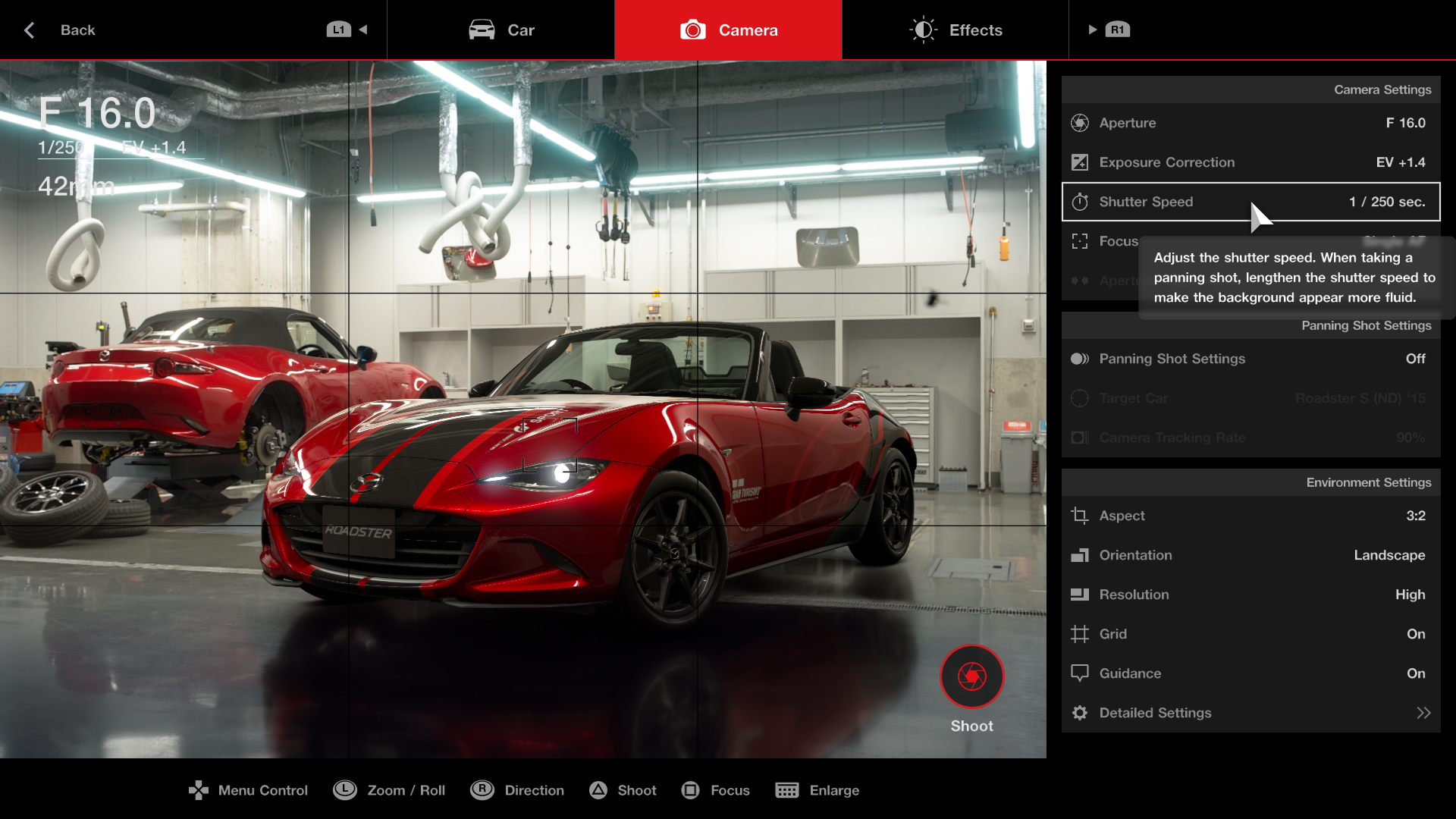Image resolution: width=1456 pixels, height=819 pixels.
Task: Switch to the Effects tab
Action: pyautogui.click(x=955, y=30)
